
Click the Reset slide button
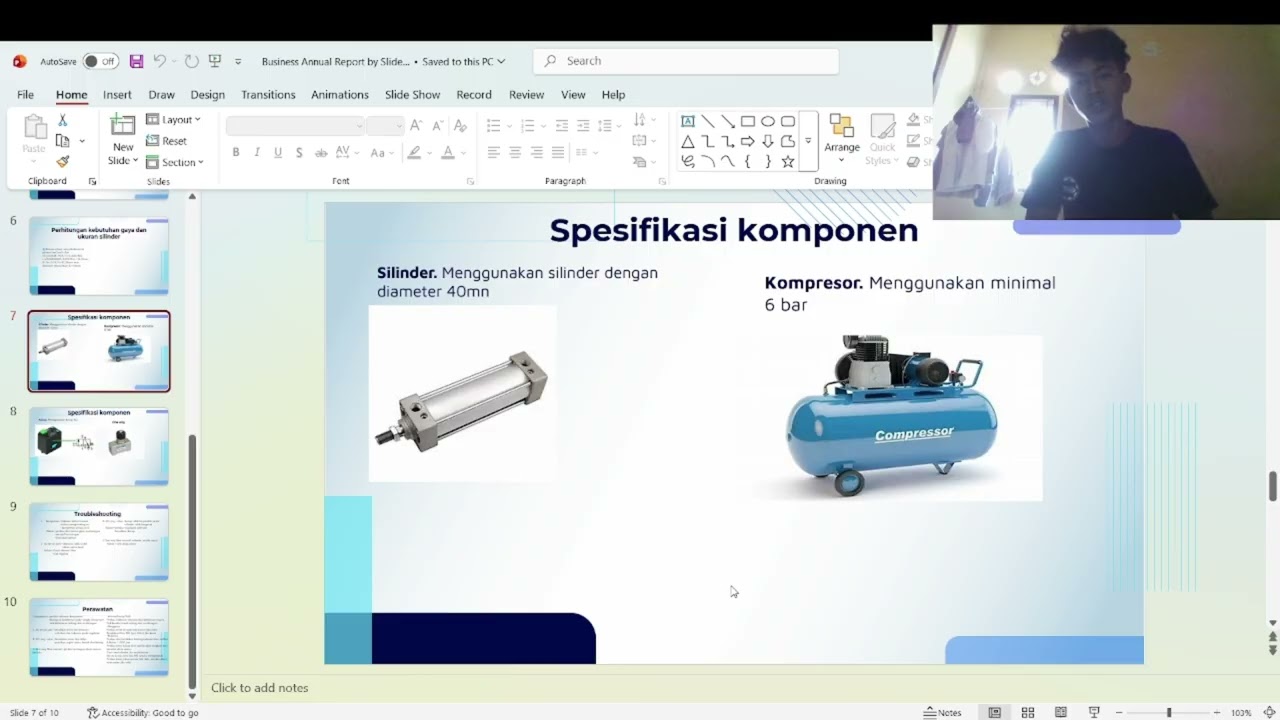pyautogui.click(x=167, y=141)
